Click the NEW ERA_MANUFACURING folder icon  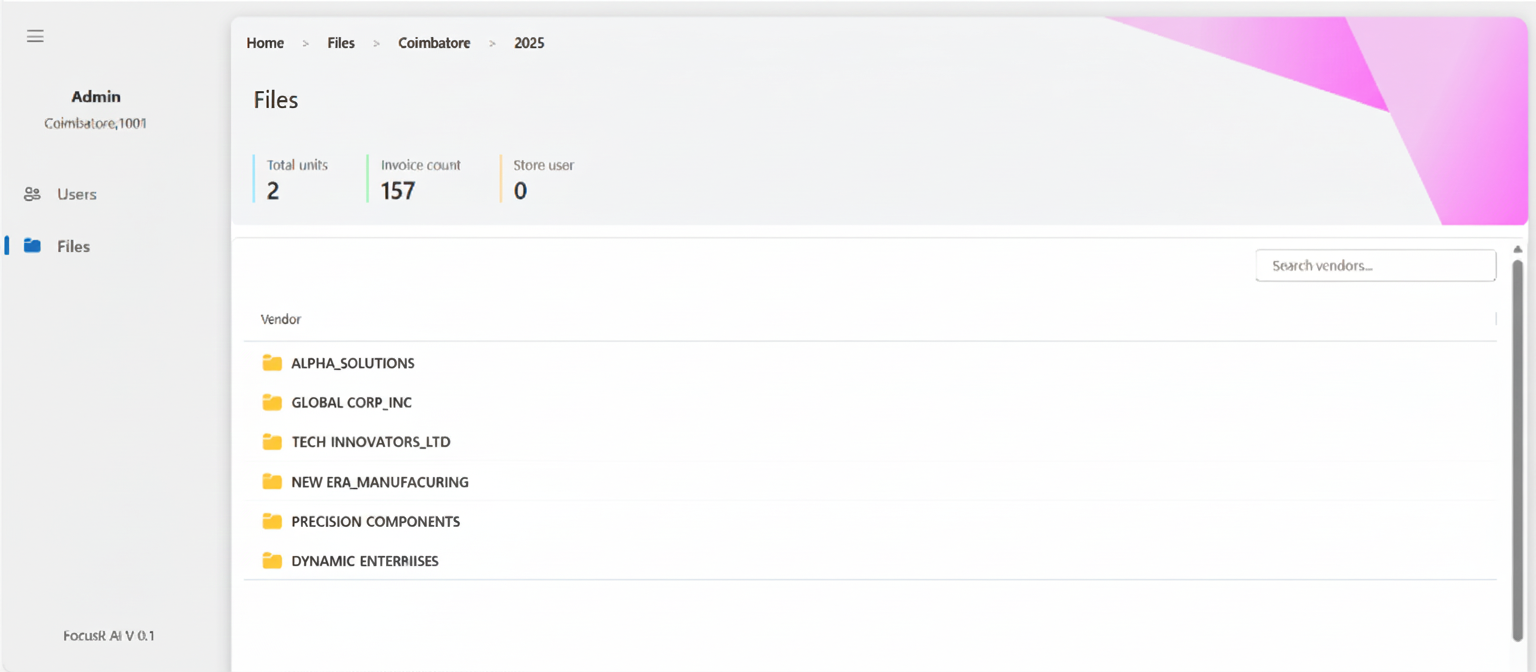point(271,482)
